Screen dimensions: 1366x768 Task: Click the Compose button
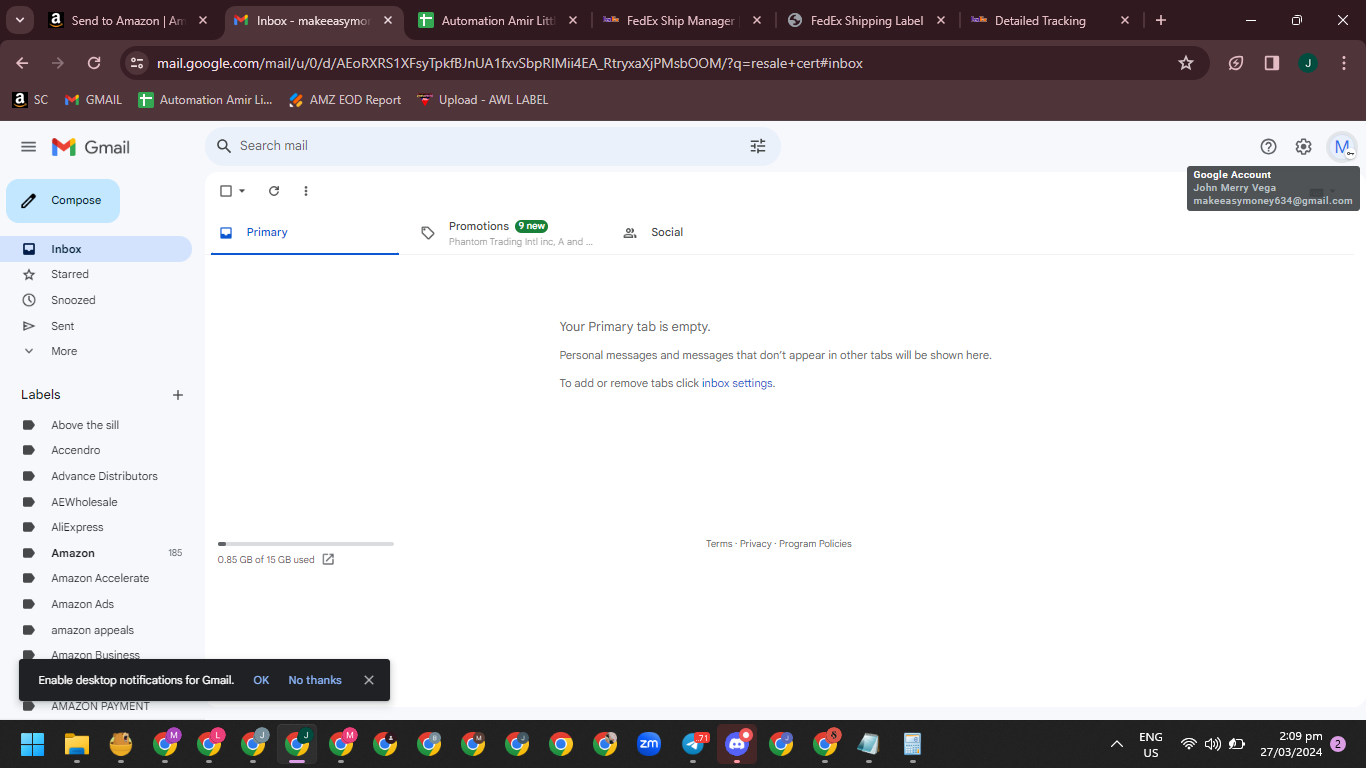63,201
